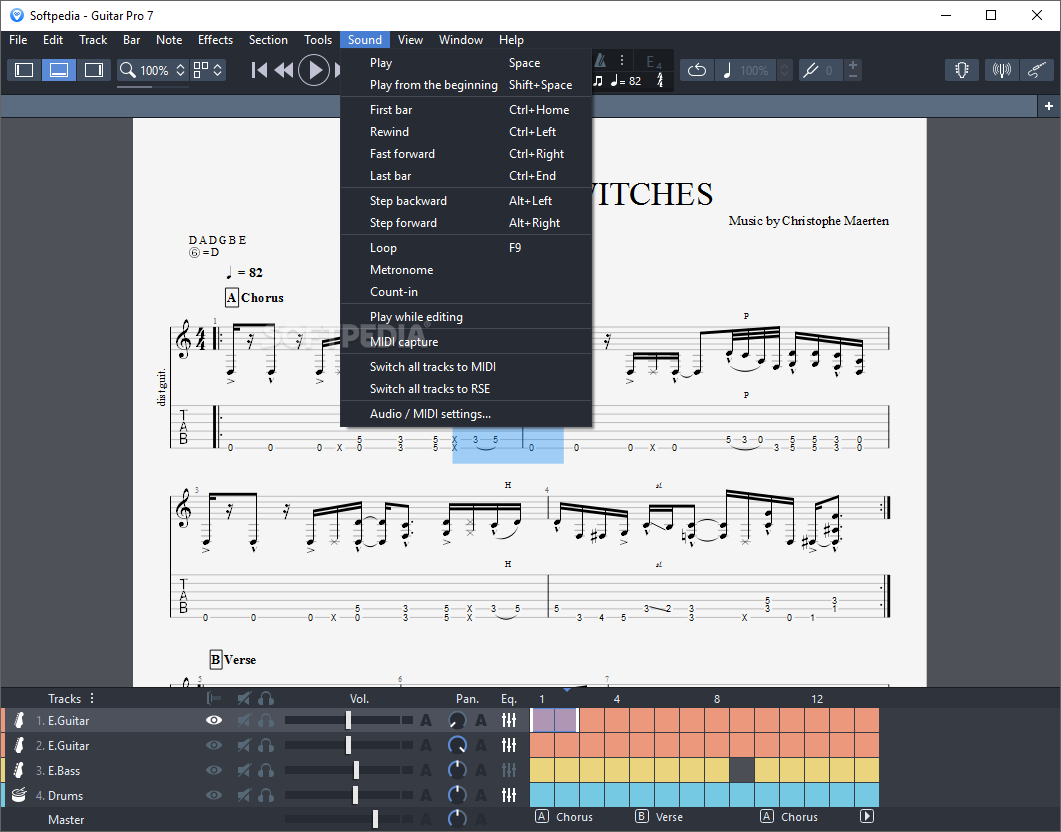Screen dimensions: 1061x832
Task: Toggle Metronome in Sound menu
Action: tap(466, 269)
